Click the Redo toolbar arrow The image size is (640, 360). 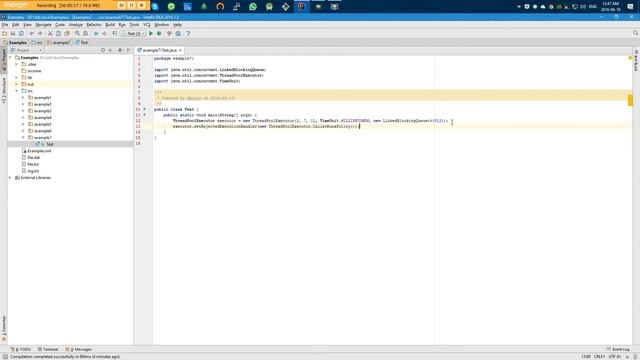(40, 33)
